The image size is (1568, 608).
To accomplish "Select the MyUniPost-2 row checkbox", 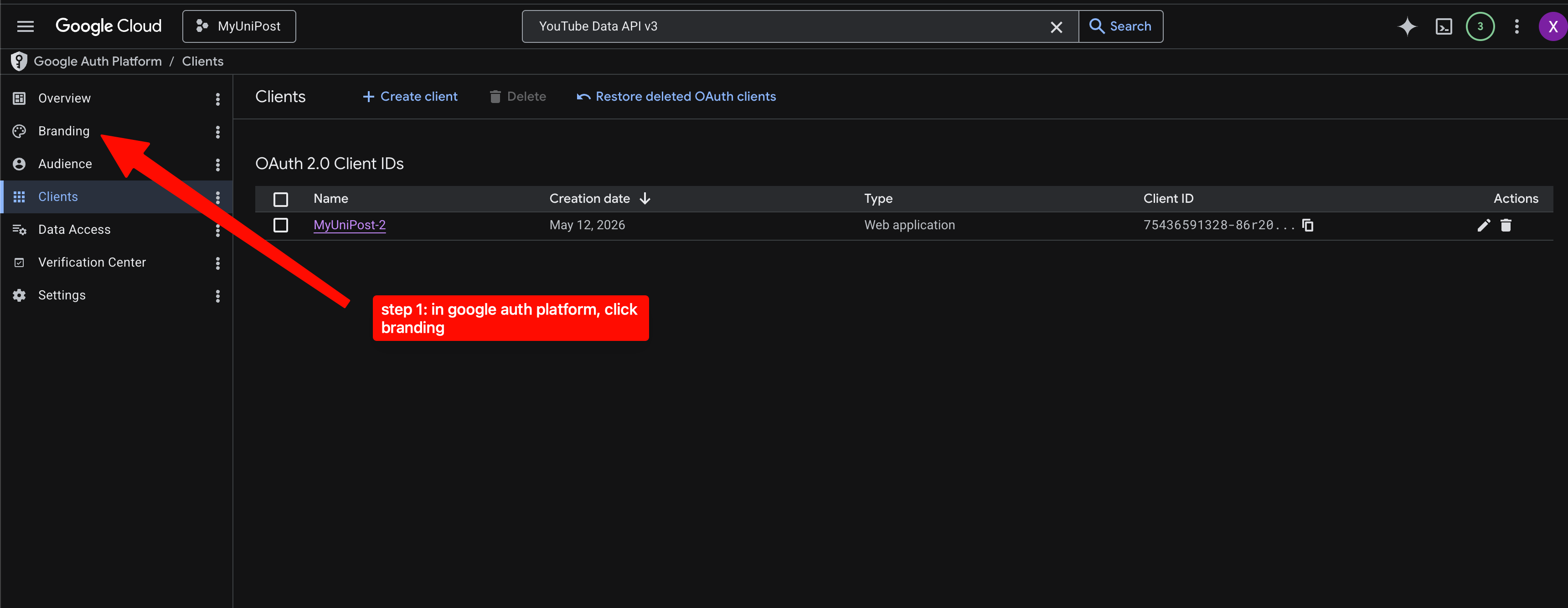I will click(x=281, y=225).
